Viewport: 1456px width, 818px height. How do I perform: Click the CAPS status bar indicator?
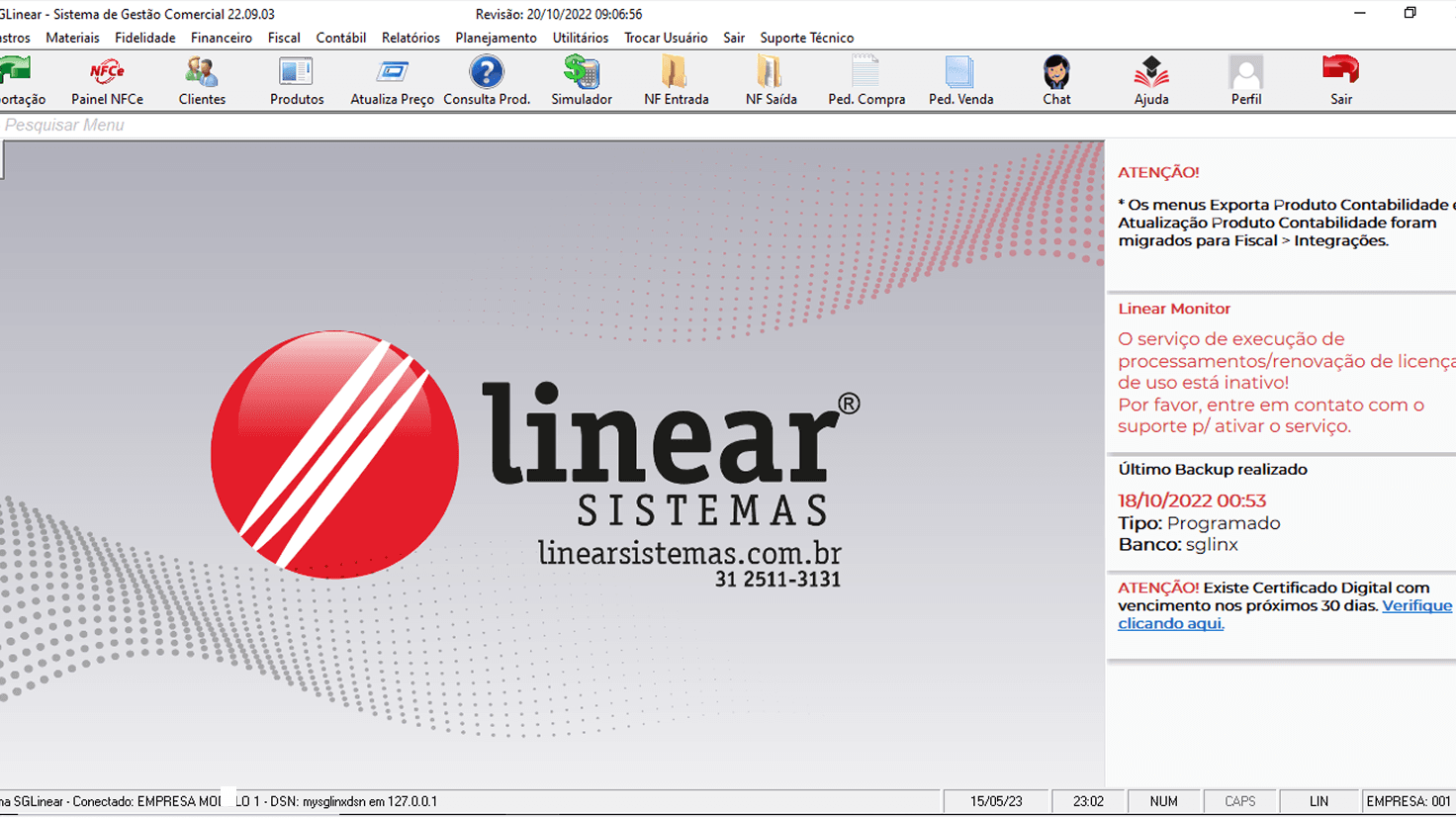(x=1240, y=801)
